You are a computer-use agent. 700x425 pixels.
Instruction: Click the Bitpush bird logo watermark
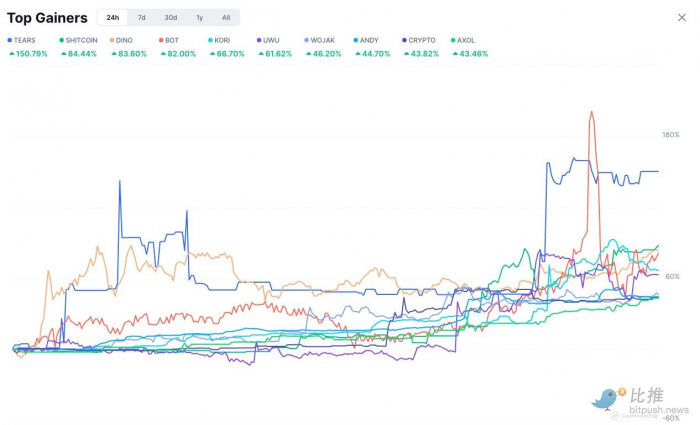607,398
